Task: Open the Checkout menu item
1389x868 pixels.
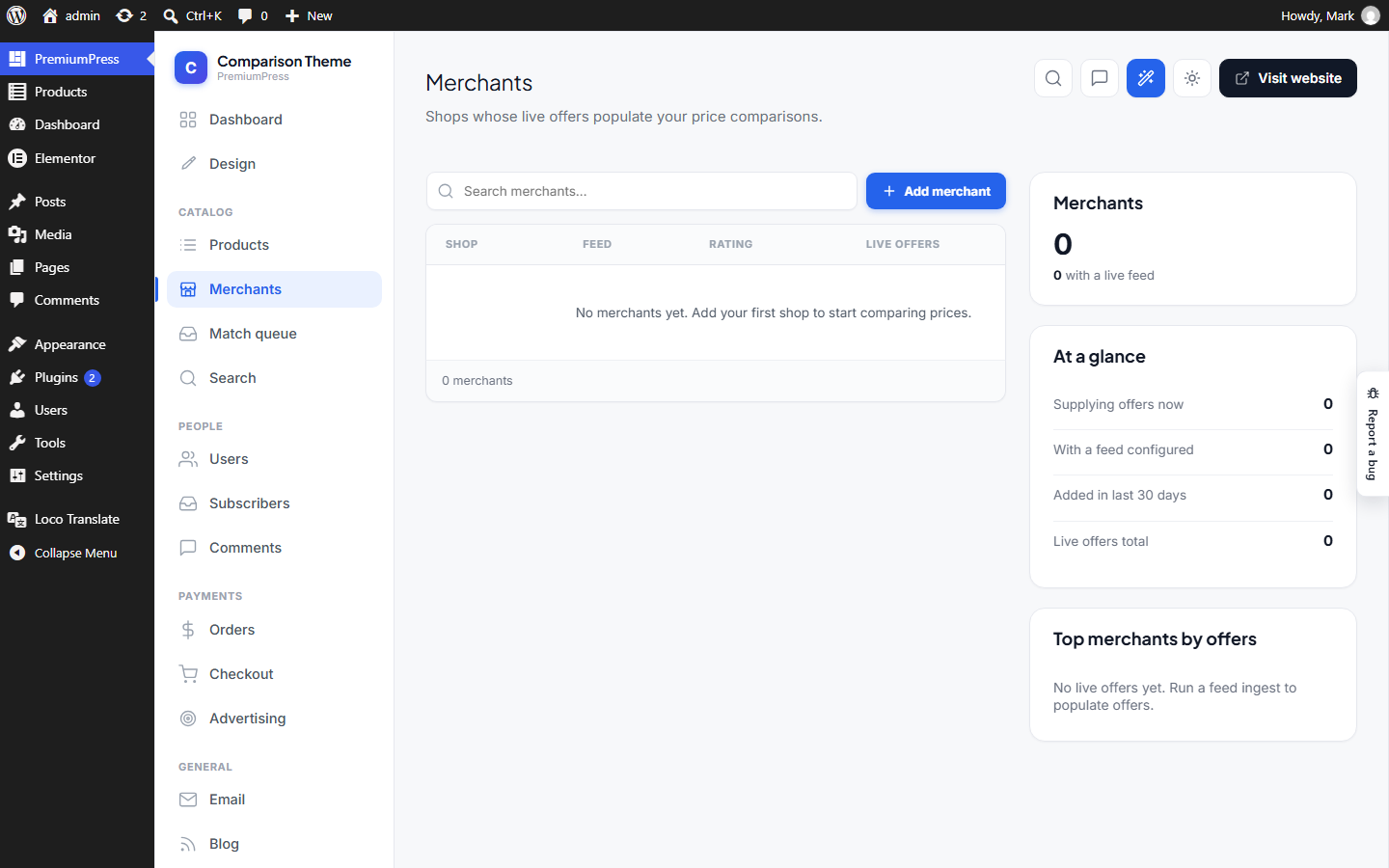Action: point(274,674)
